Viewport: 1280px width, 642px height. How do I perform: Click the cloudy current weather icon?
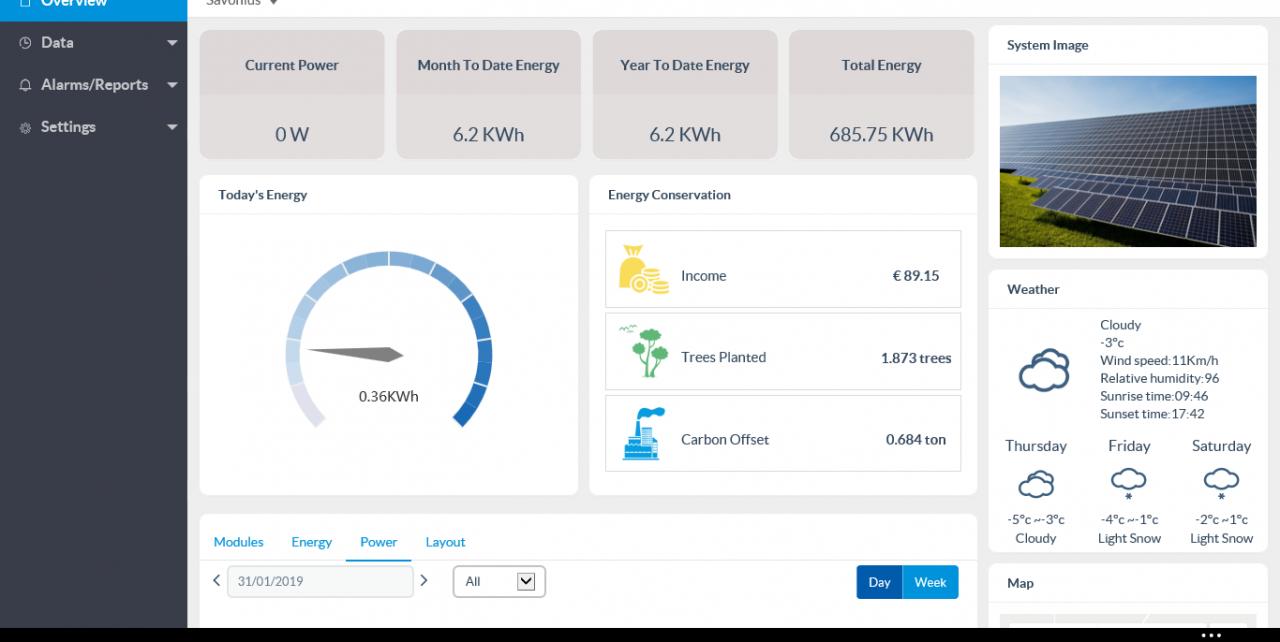pyautogui.click(x=1044, y=370)
